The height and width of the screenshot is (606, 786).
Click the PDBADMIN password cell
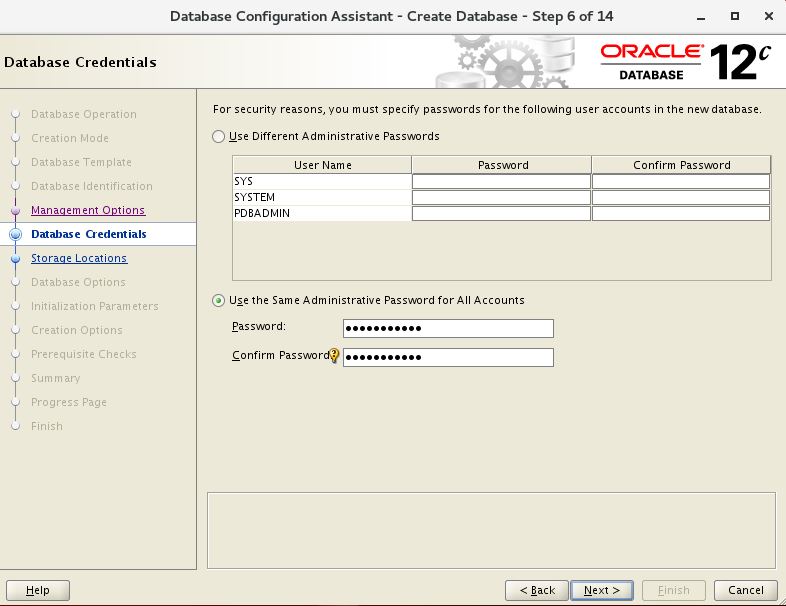pos(501,213)
